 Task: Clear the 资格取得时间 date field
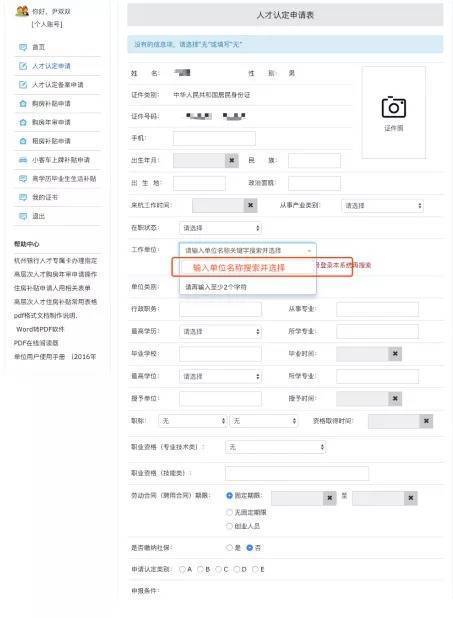pyautogui.click(x=426, y=421)
